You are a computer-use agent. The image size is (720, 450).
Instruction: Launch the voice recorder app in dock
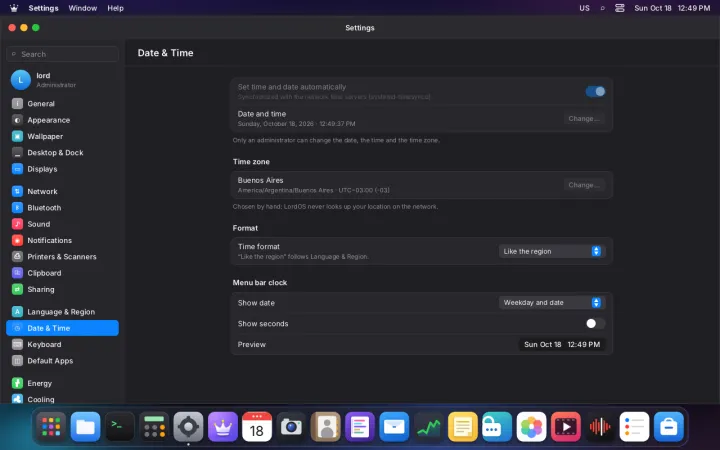pos(600,427)
